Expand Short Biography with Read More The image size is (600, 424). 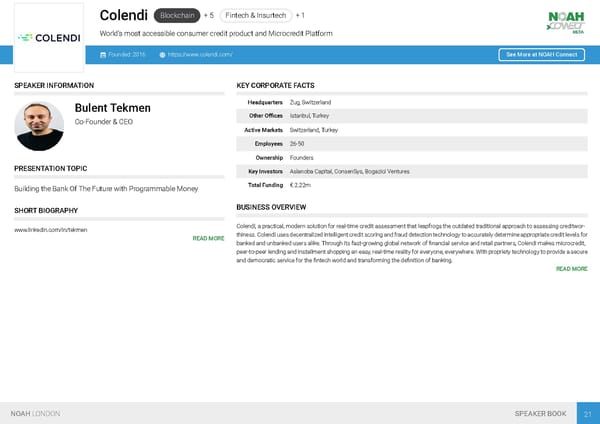(208, 239)
